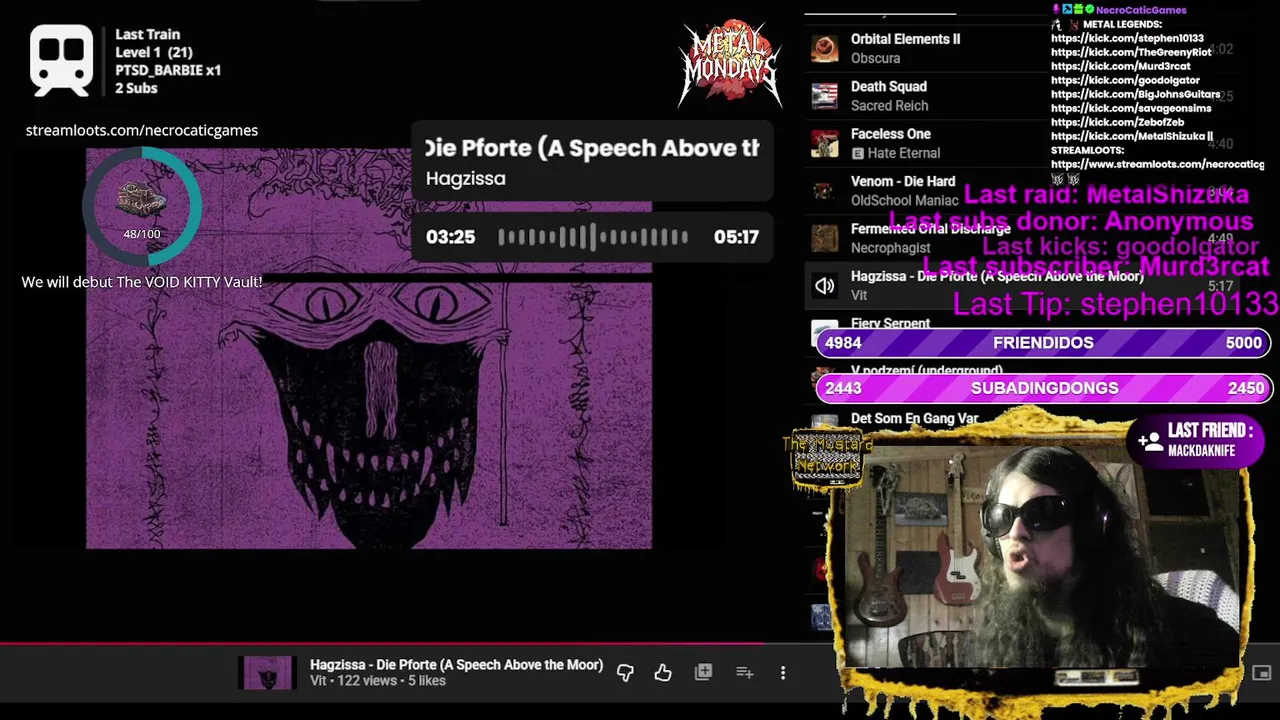Click the Hagzissa artist name in overlay
1280x720 pixels.
click(x=465, y=178)
